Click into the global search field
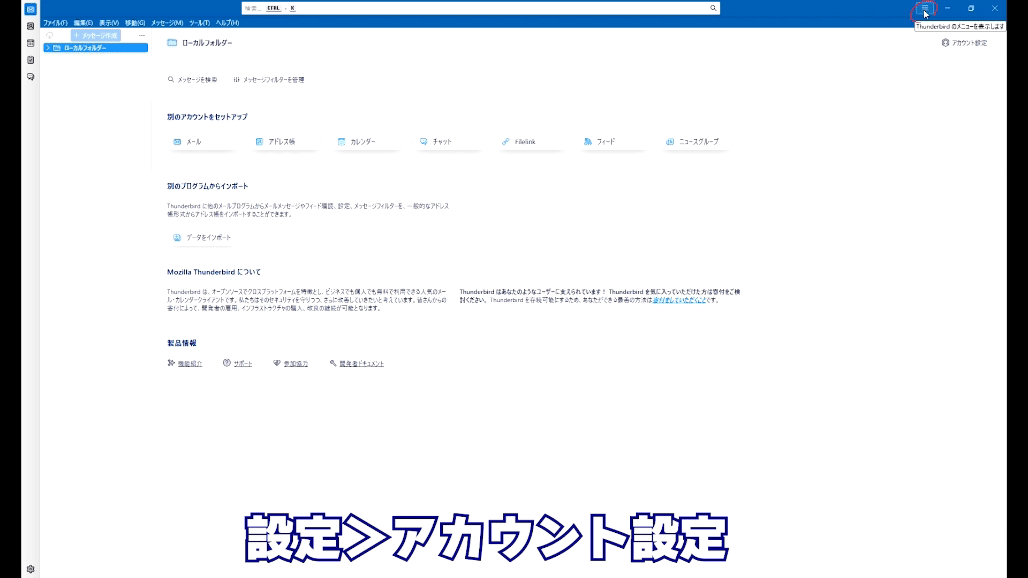 coord(480,8)
